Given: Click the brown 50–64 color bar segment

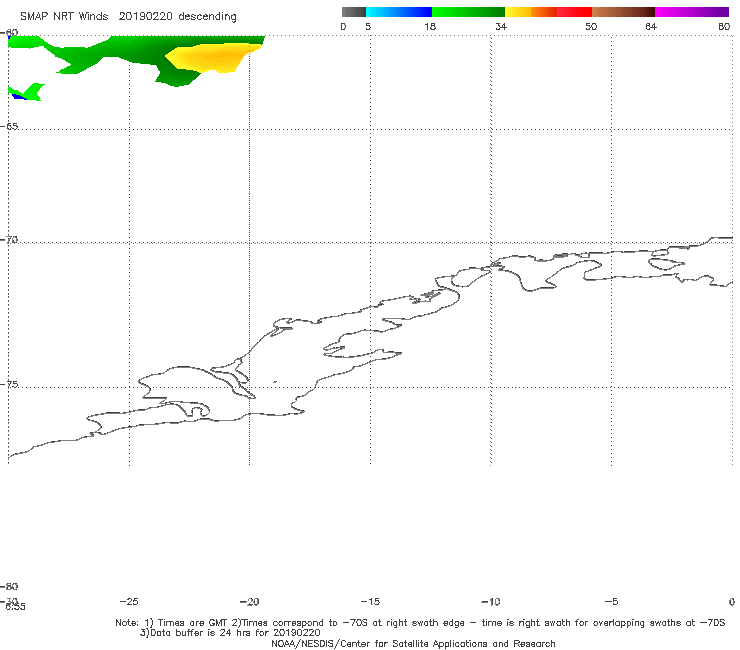Looking at the screenshot, I should 623,12.
